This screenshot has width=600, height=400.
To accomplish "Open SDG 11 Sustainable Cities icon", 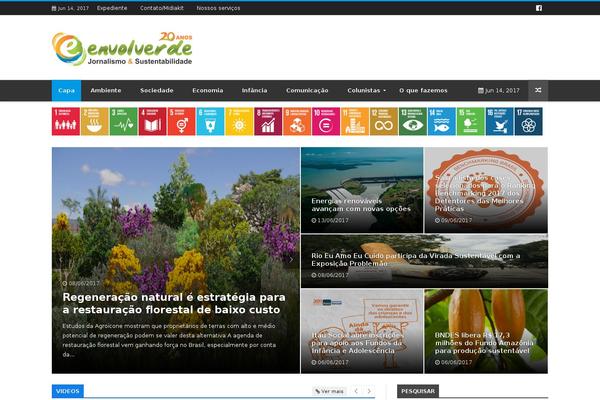I will point(355,121).
